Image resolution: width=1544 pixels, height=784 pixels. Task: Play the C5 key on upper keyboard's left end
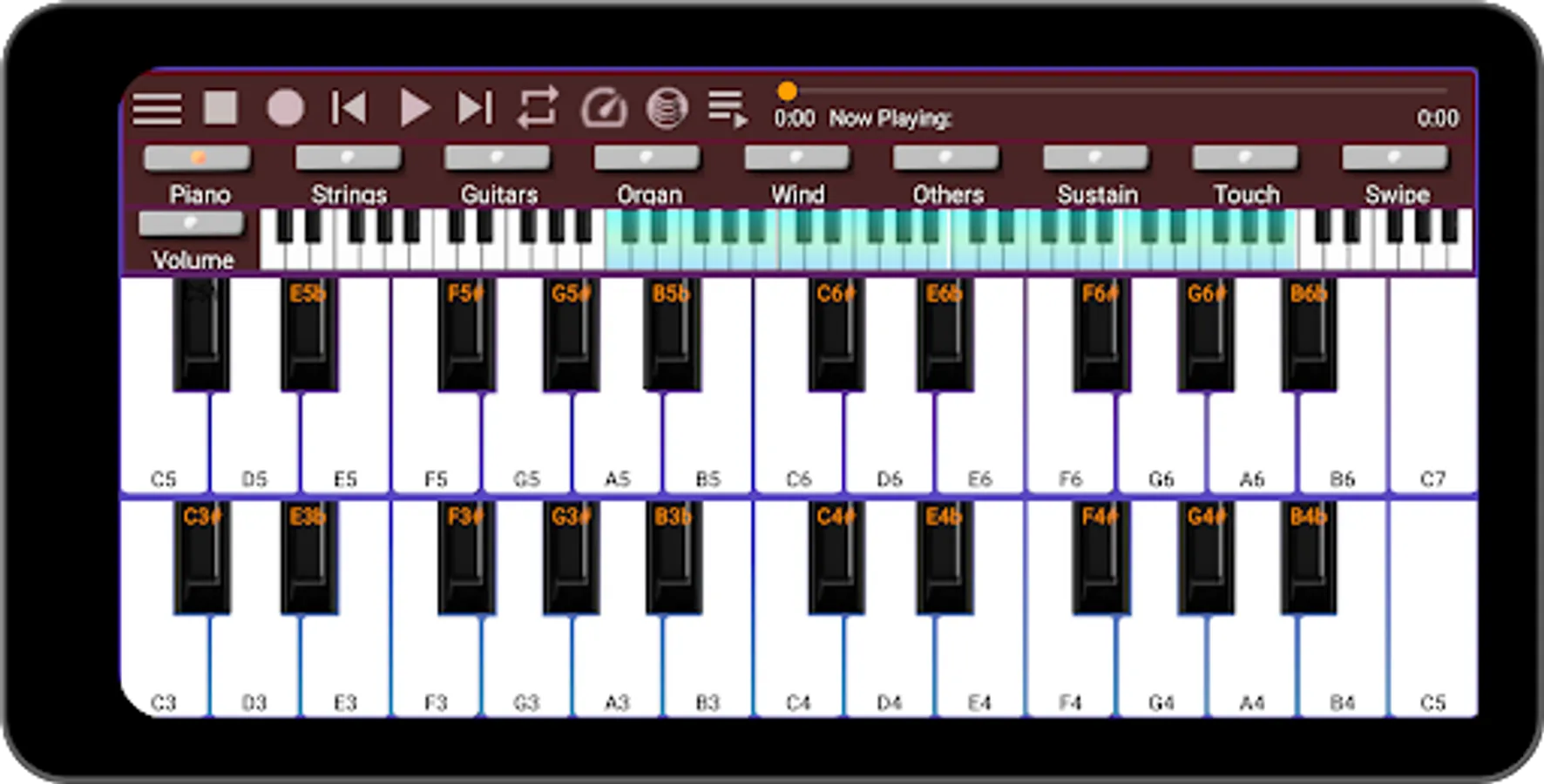(x=164, y=444)
